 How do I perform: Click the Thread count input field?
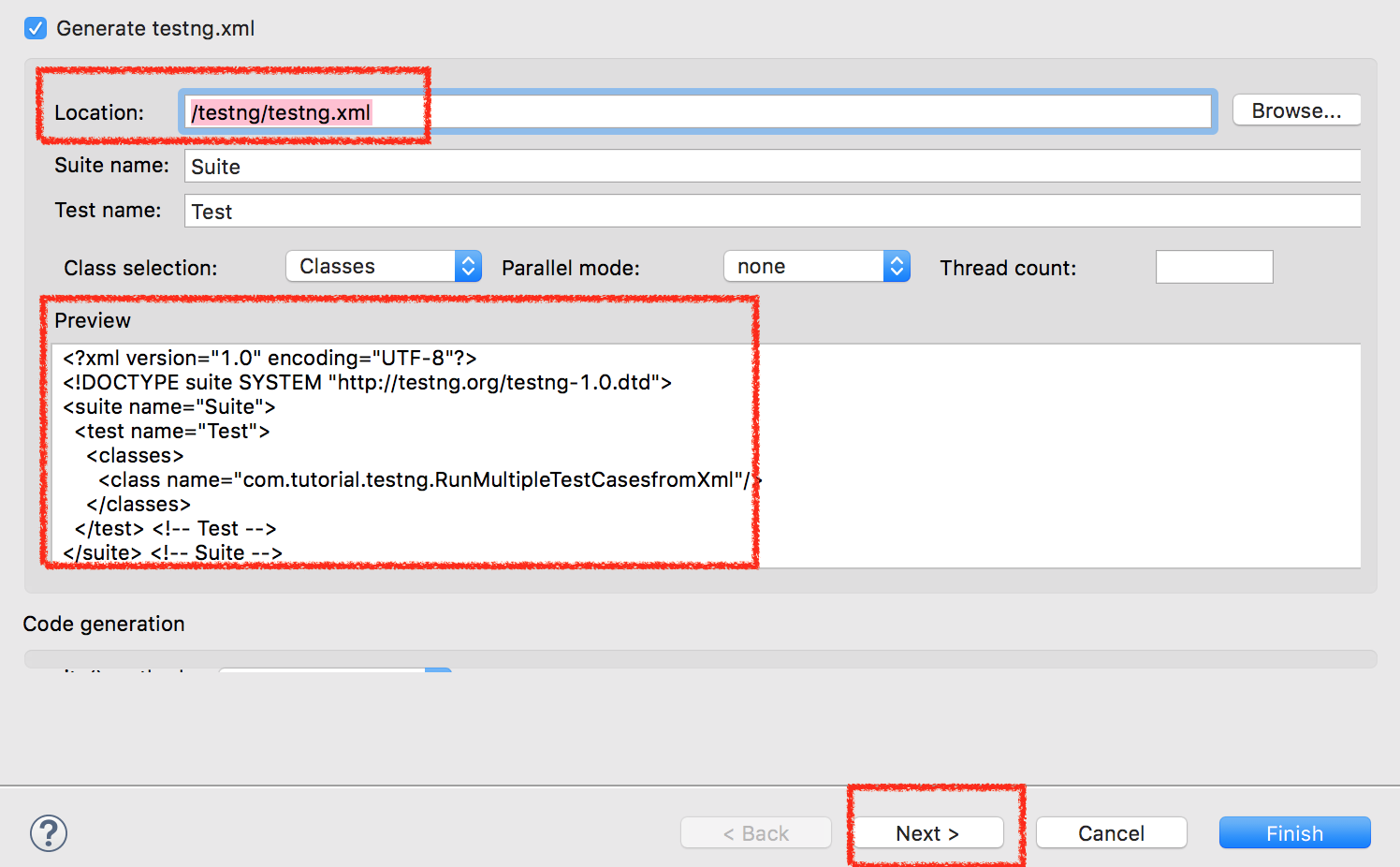pyautogui.click(x=1214, y=267)
